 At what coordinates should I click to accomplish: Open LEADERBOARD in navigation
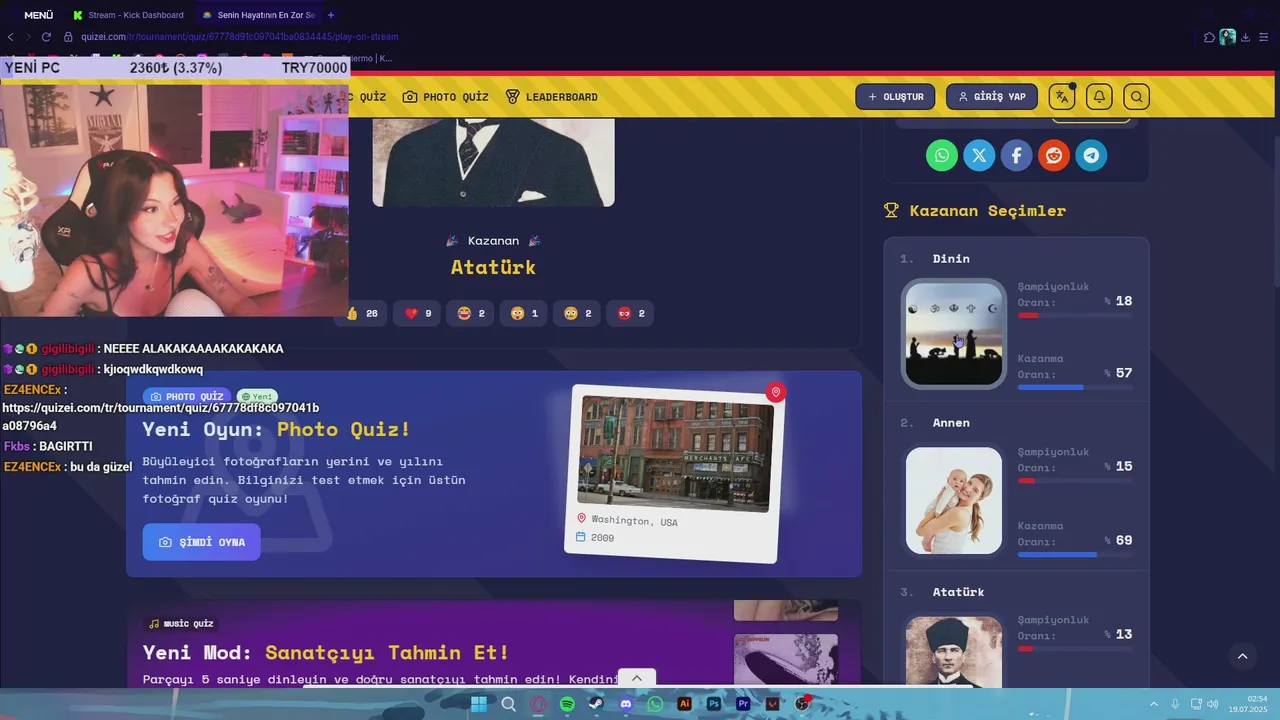[551, 97]
